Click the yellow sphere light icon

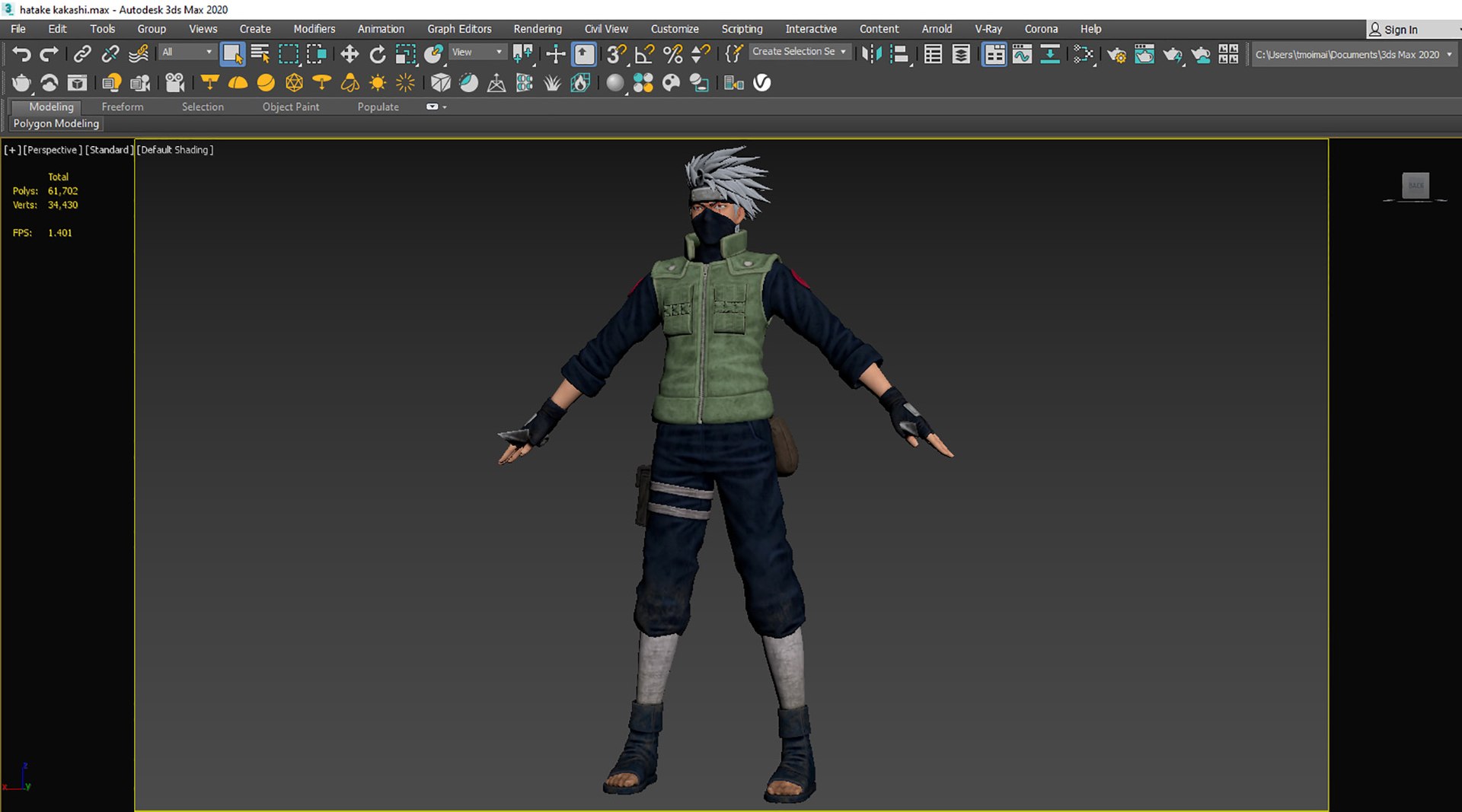click(266, 82)
